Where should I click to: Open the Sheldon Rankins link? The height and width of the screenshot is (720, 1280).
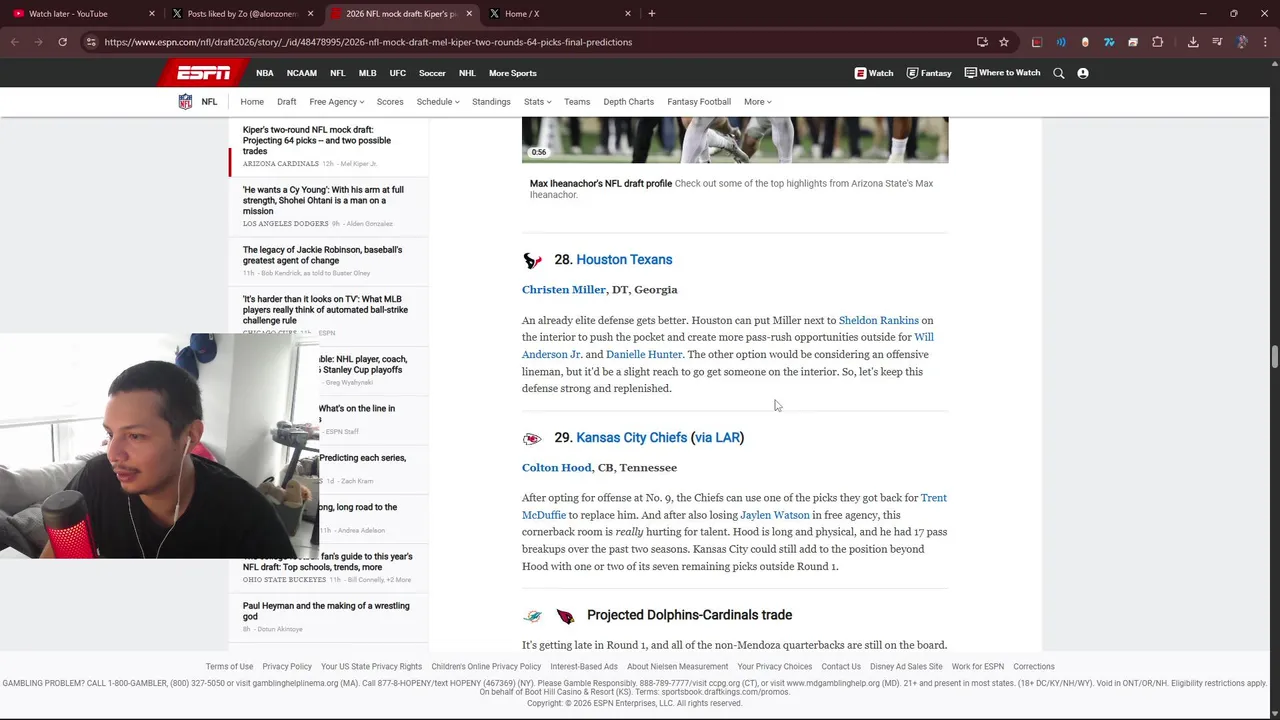tap(879, 321)
